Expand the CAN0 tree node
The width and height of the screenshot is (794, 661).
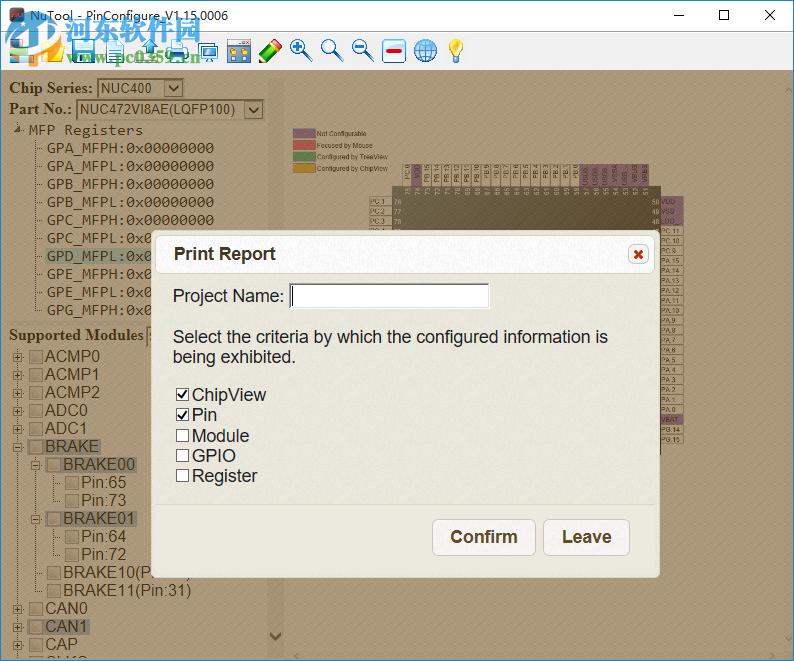click(x=18, y=609)
